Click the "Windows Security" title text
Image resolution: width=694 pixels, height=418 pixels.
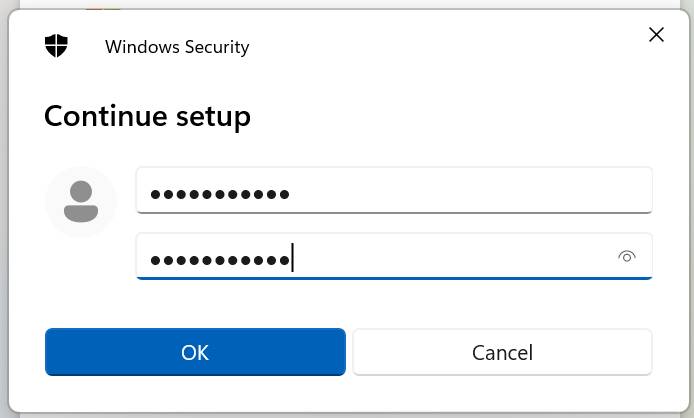point(177,46)
